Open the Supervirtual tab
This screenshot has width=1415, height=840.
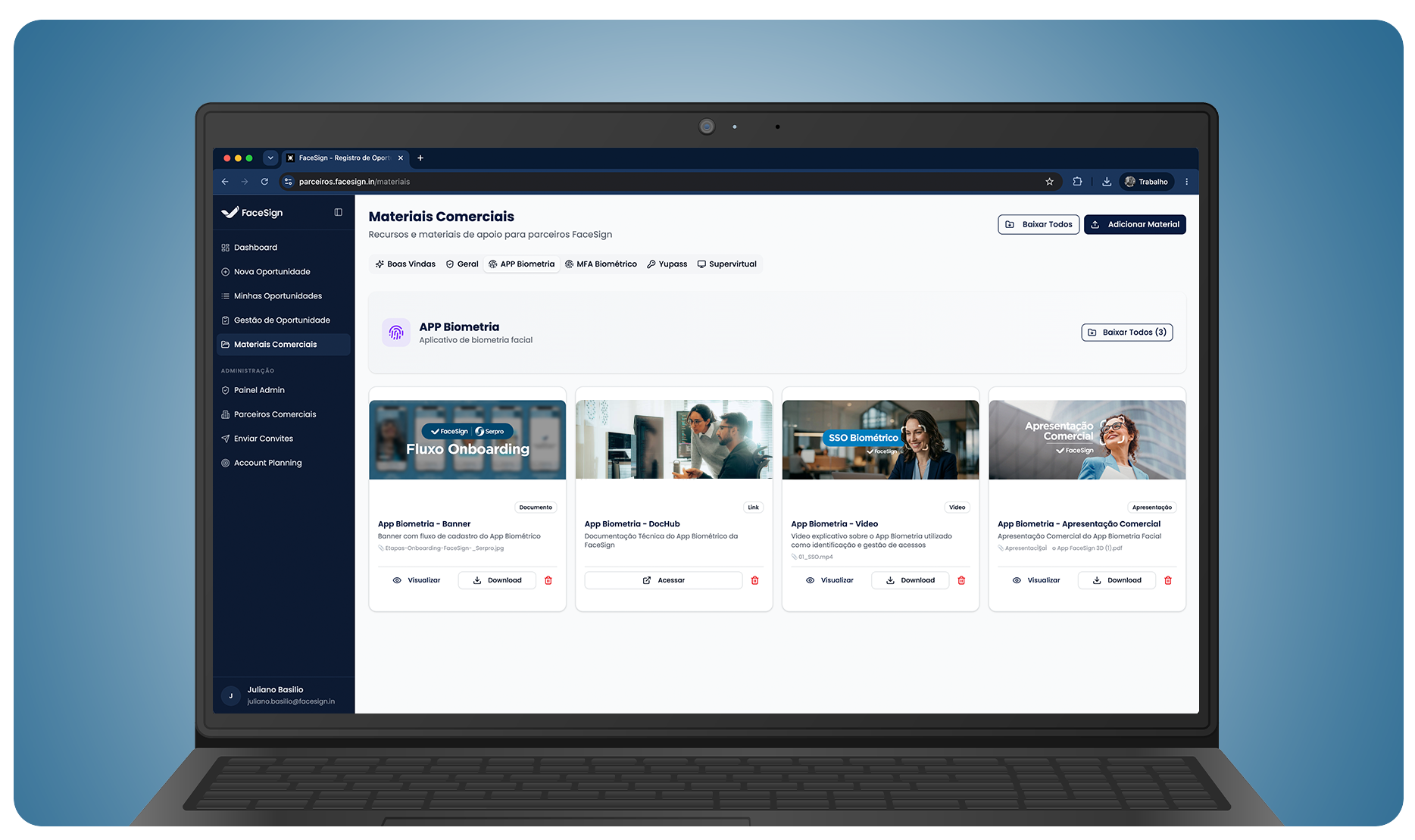point(727,264)
